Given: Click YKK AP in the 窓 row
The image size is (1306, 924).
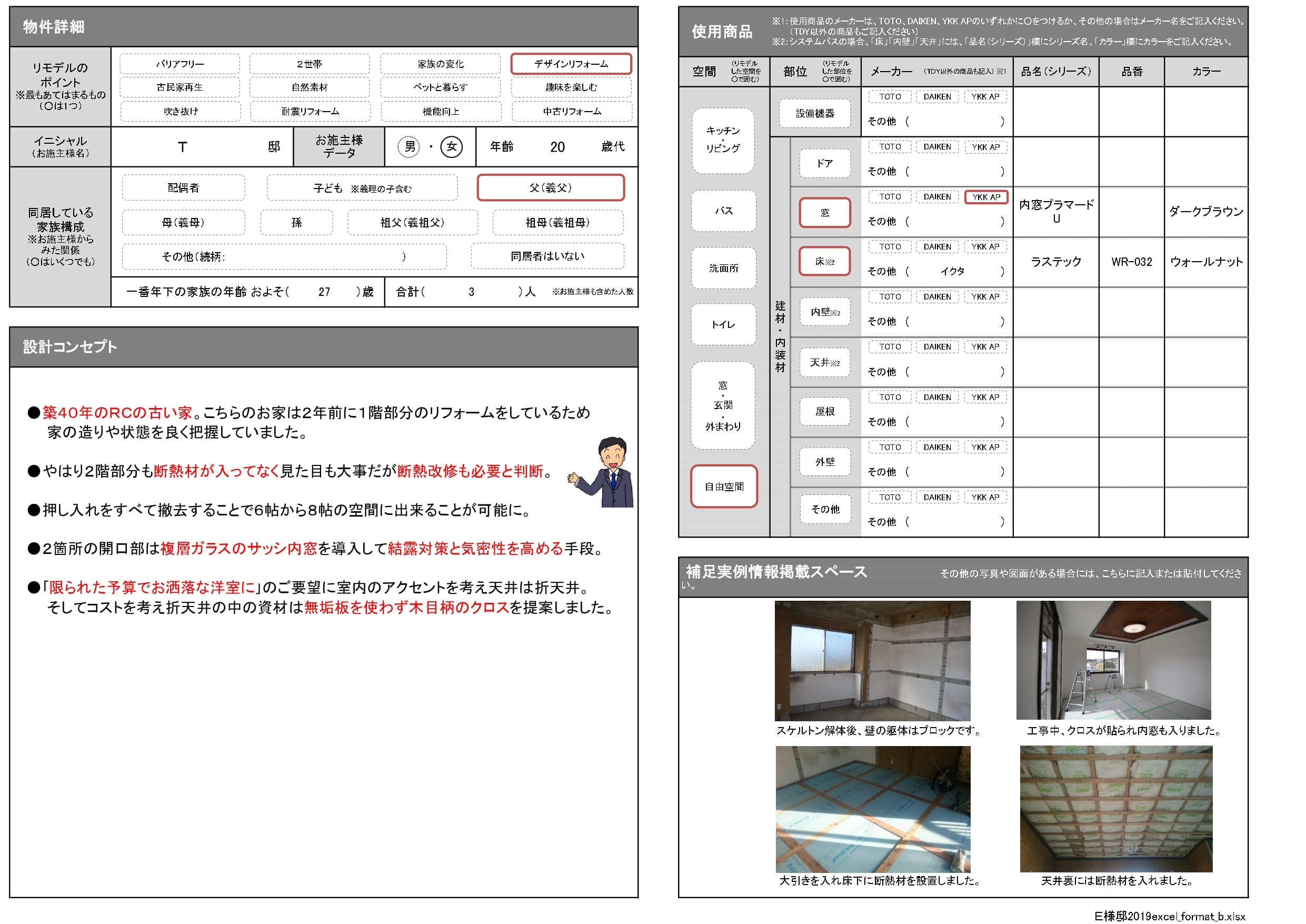Looking at the screenshot, I should click(986, 197).
